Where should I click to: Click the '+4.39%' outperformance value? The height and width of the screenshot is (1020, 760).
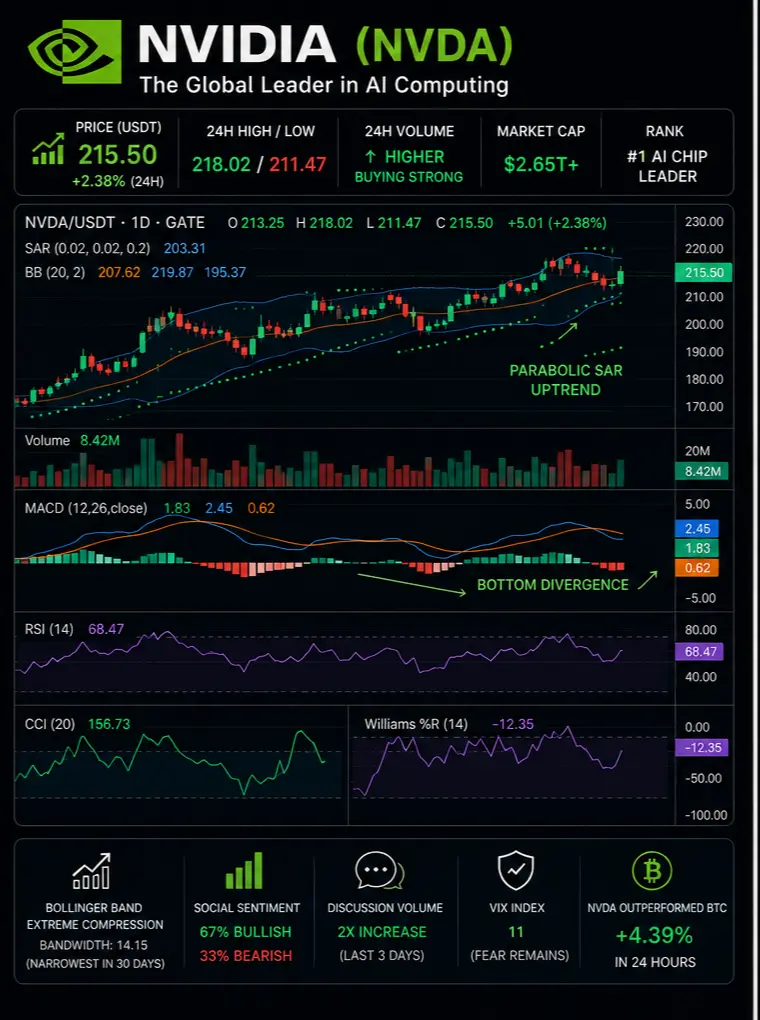tap(654, 935)
